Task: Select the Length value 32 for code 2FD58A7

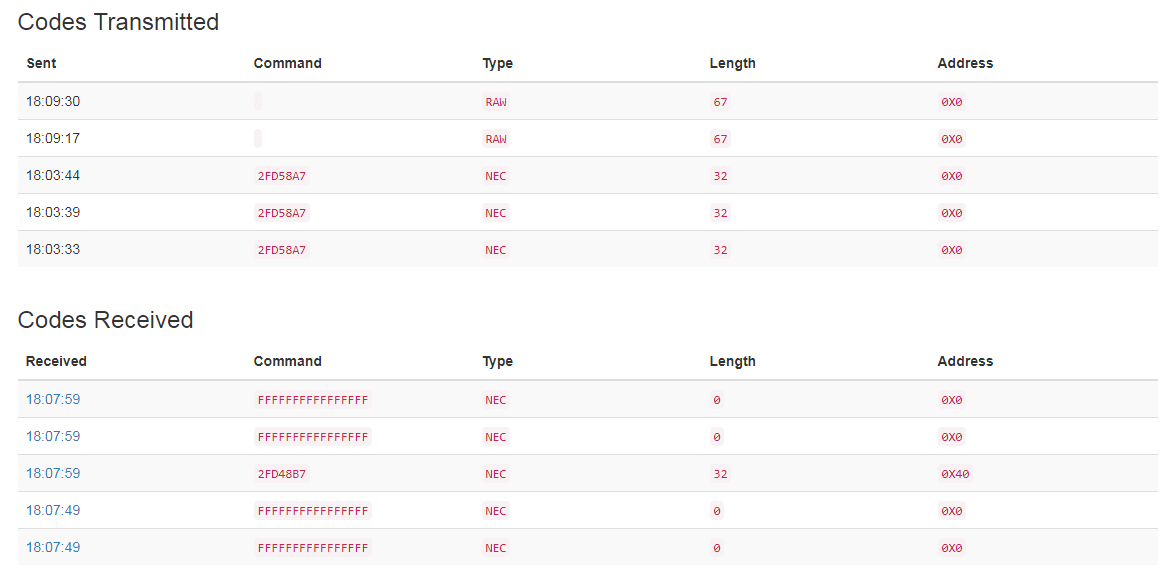Action: coord(720,175)
